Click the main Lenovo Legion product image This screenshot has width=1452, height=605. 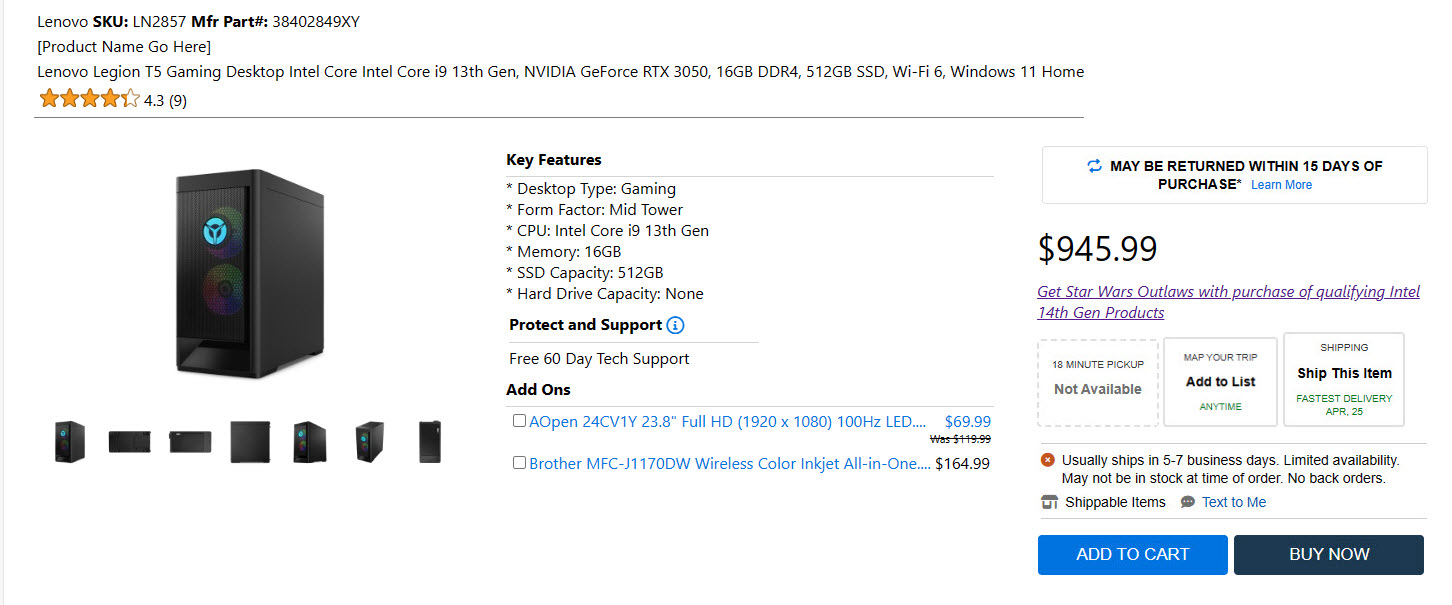249,273
